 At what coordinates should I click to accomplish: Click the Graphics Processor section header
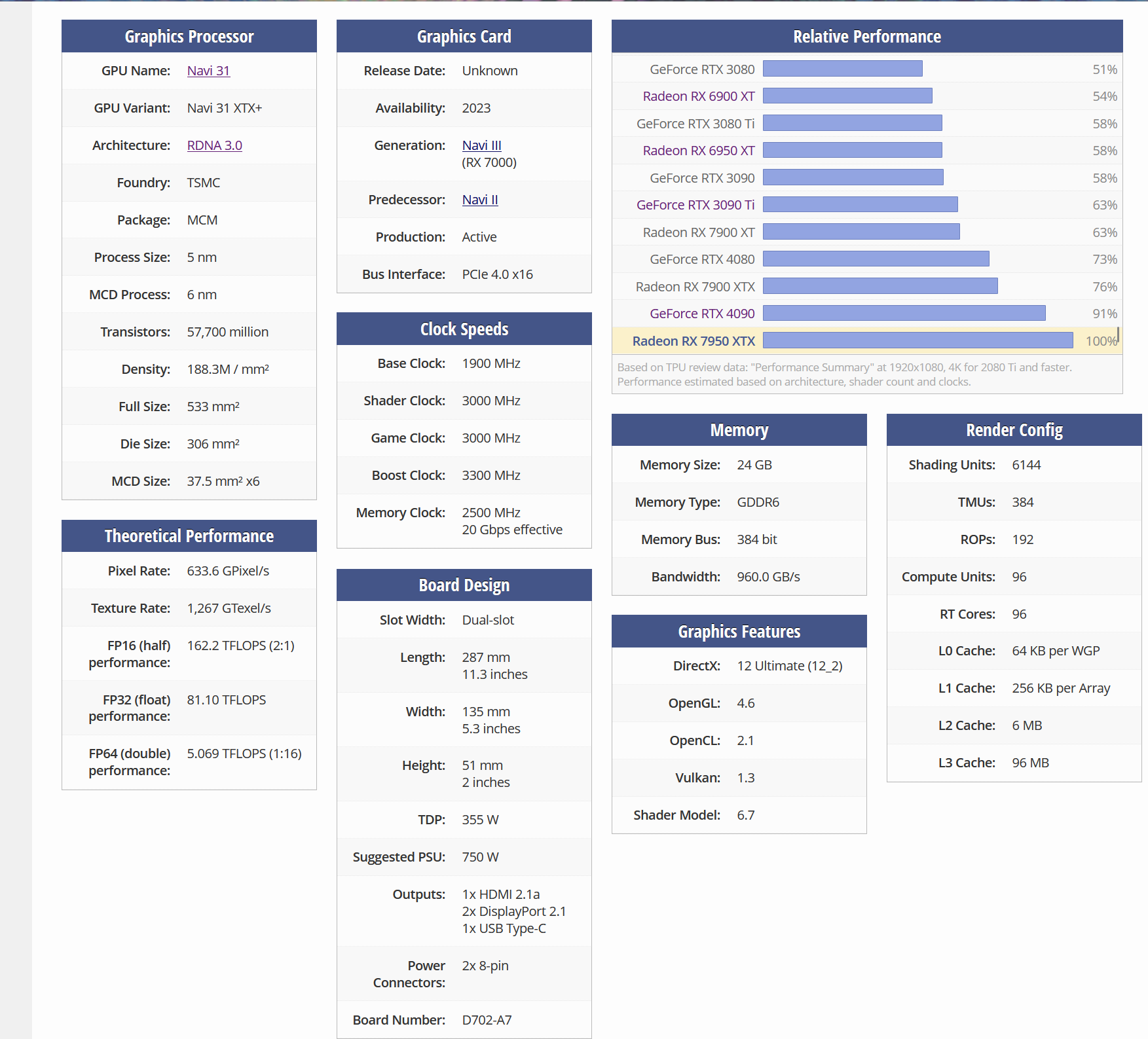(189, 37)
